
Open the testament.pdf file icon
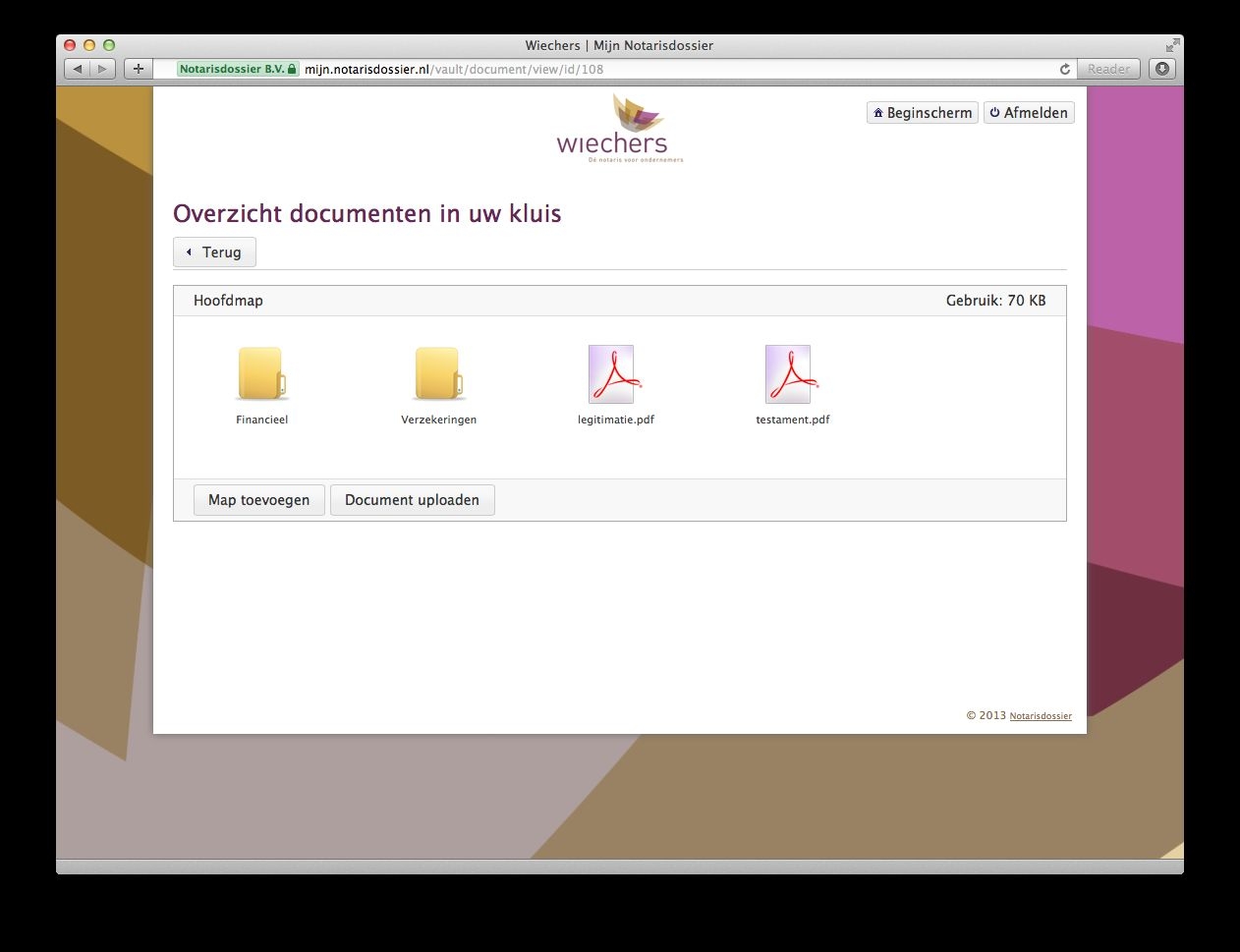[x=791, y=374]
